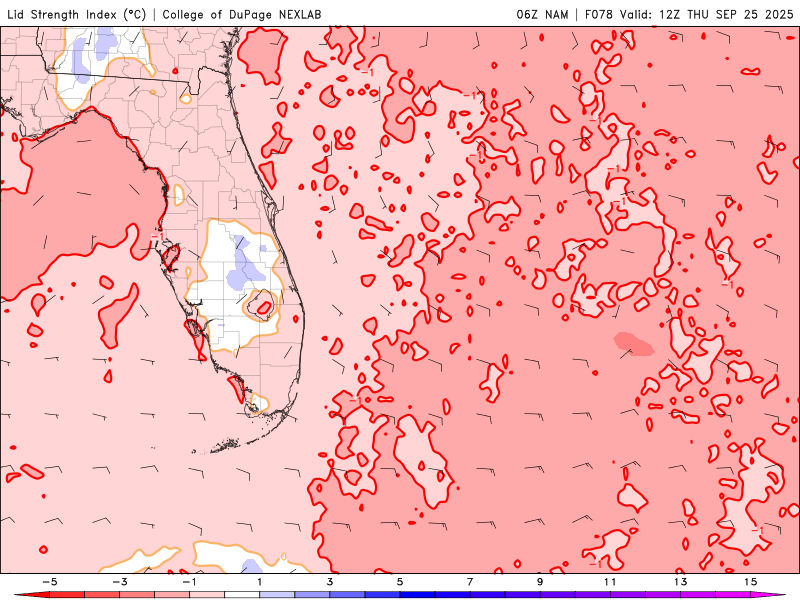This screenshot has width=800, height=600.
Task: Select the white colorbar swatch left of 1
Action: tap(242, 595)
